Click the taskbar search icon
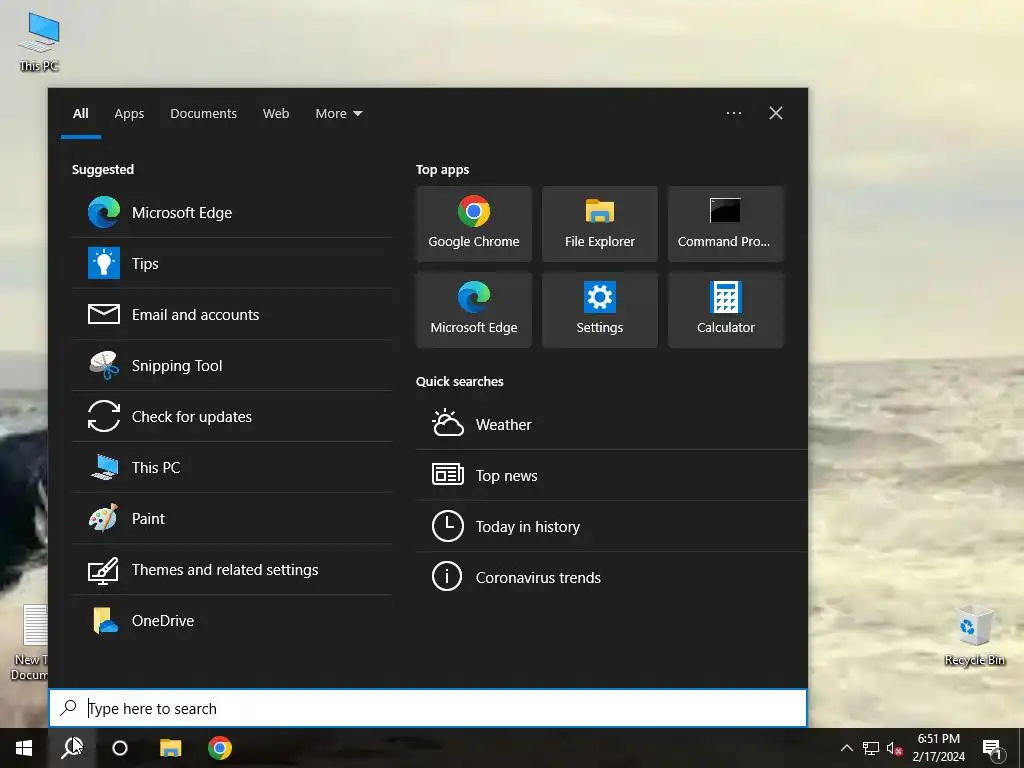The width and height of the screenshot is (1024, 768). [x=72, y=748]
